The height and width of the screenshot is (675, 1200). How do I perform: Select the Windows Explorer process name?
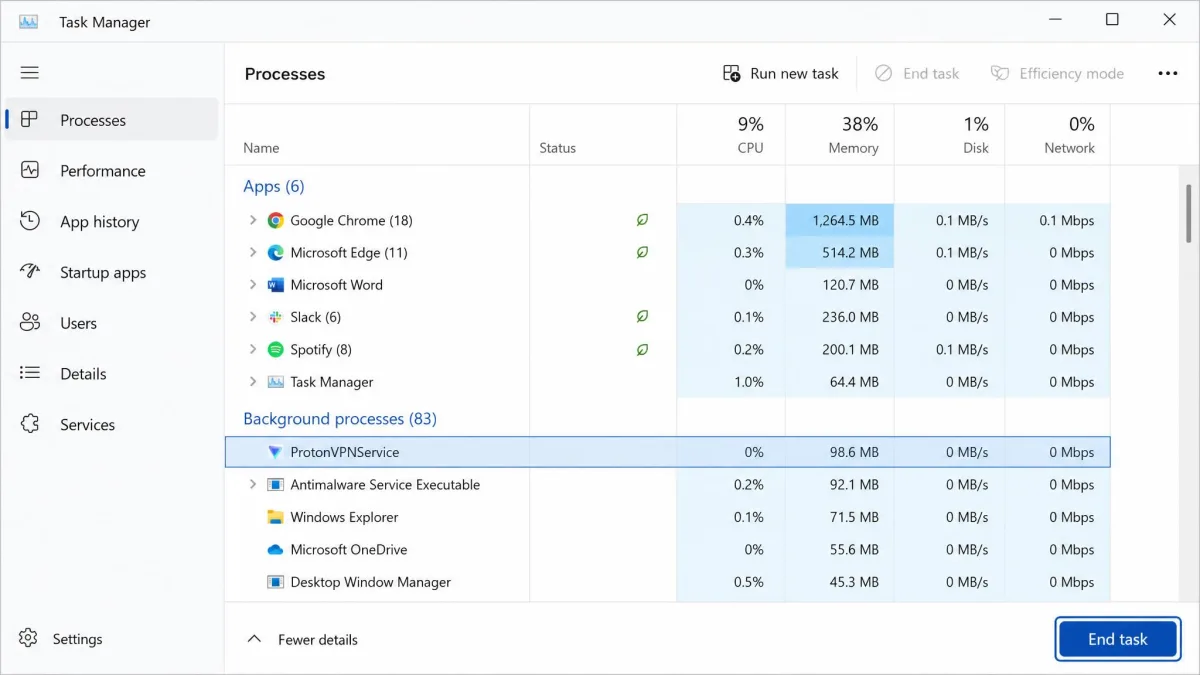click(344, 517)
